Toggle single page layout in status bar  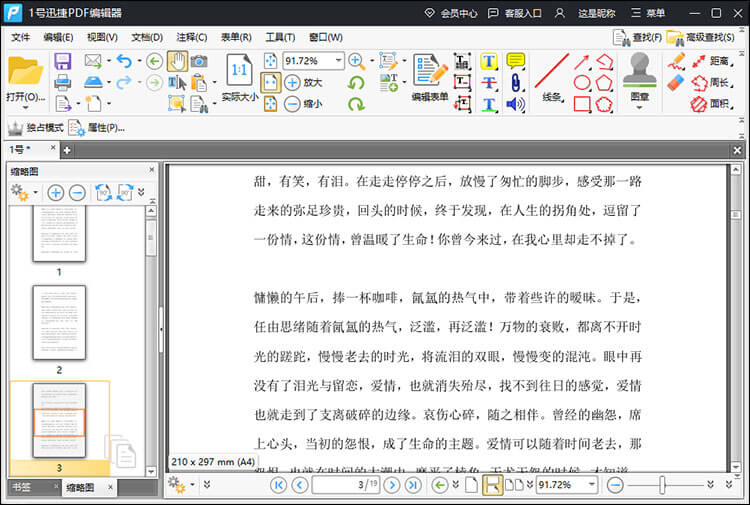click(x=472, y=485)
